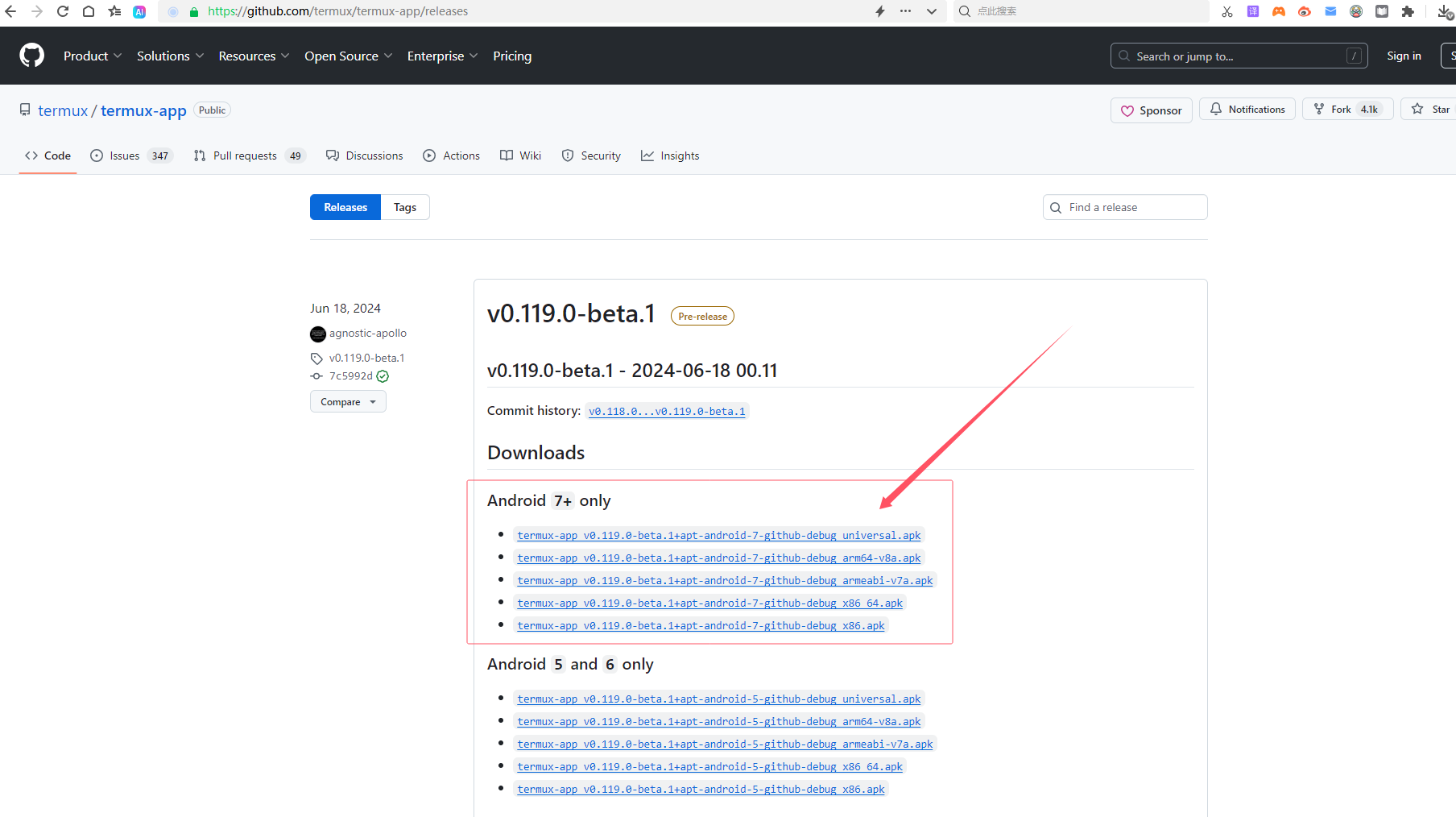
Task: Open browser favorites star icon
Action: tap(114, 11)
